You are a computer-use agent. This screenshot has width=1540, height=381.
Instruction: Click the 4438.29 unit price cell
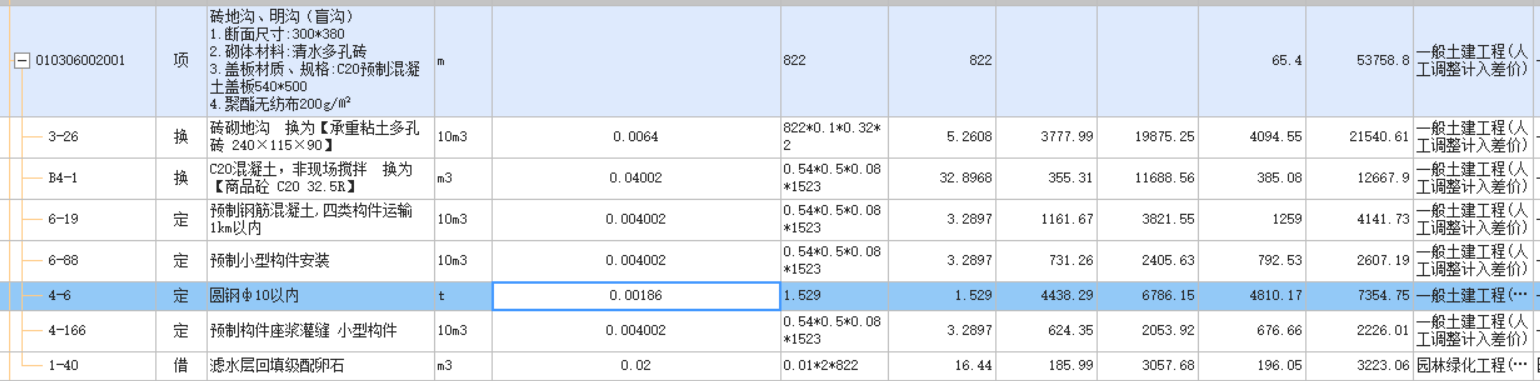tap(1046, 296)
